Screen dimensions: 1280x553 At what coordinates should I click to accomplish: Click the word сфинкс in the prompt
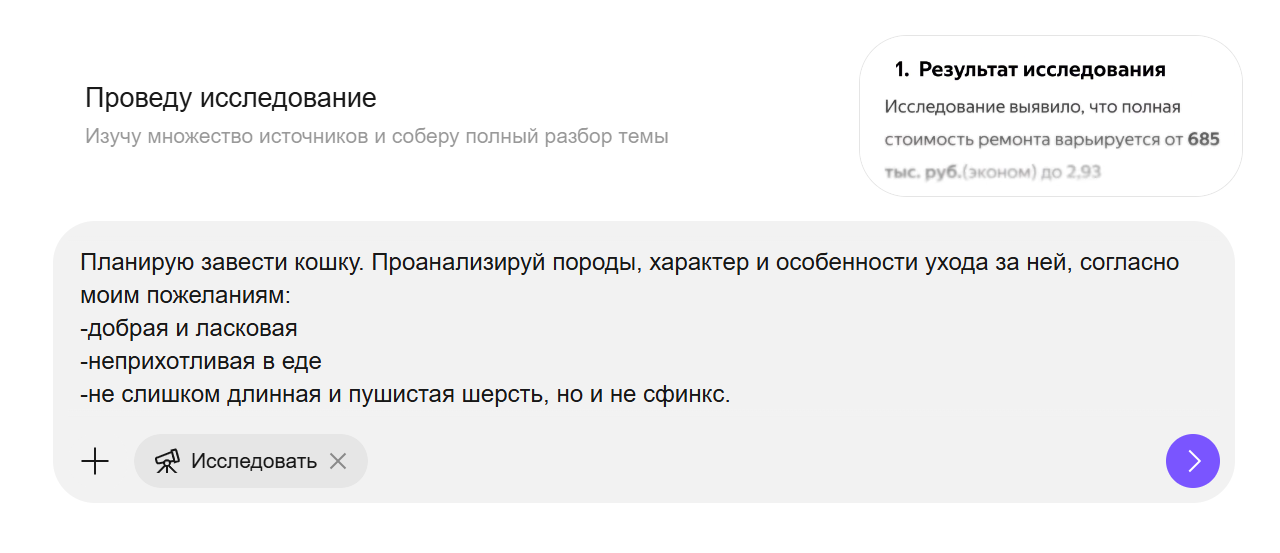click(692, 395)
